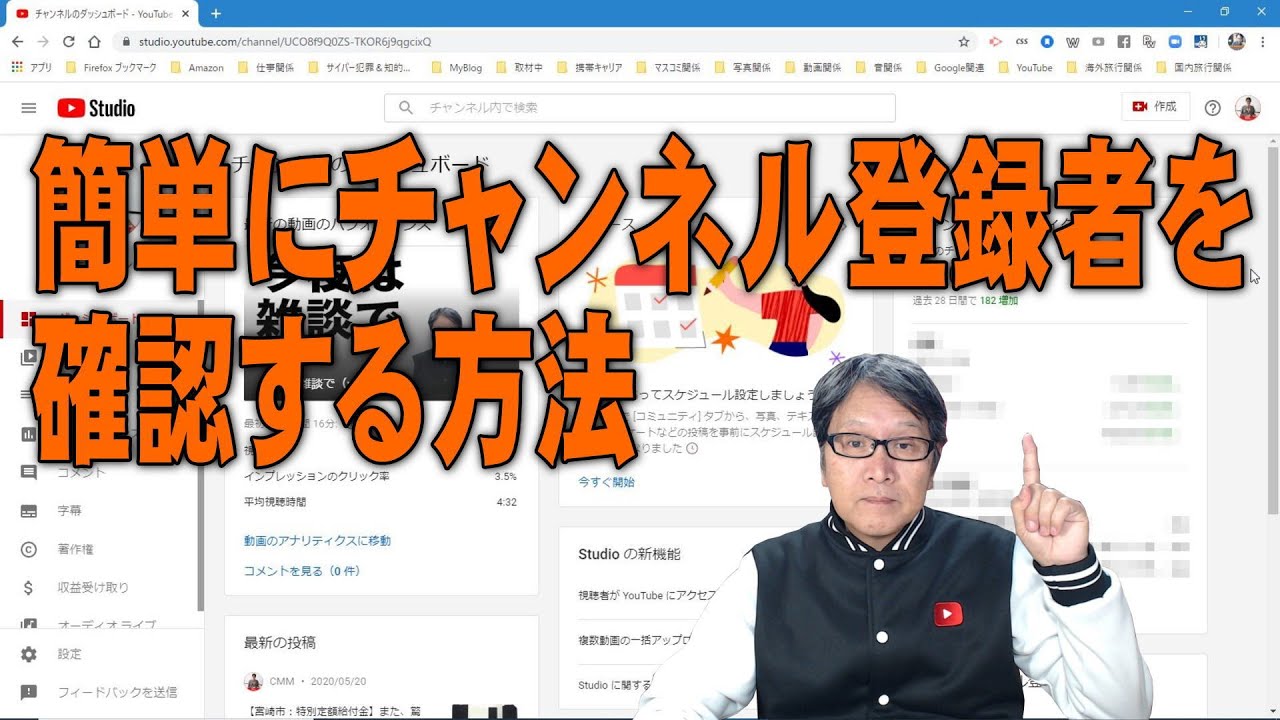The image size is (1280, 720).
Task: Click the CSS extension icon
Action: click(x=1021, y=42)
